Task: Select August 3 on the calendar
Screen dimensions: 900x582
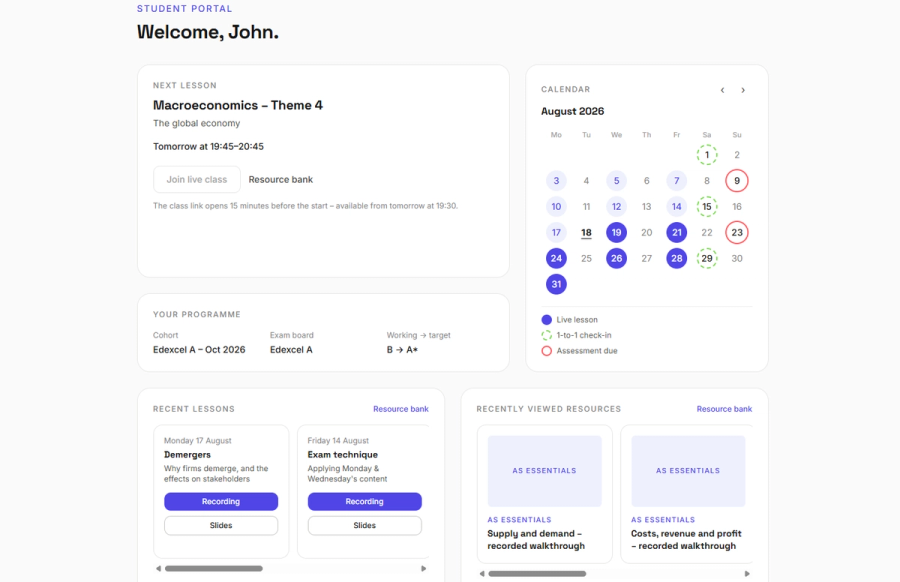Action: point(556,181)
